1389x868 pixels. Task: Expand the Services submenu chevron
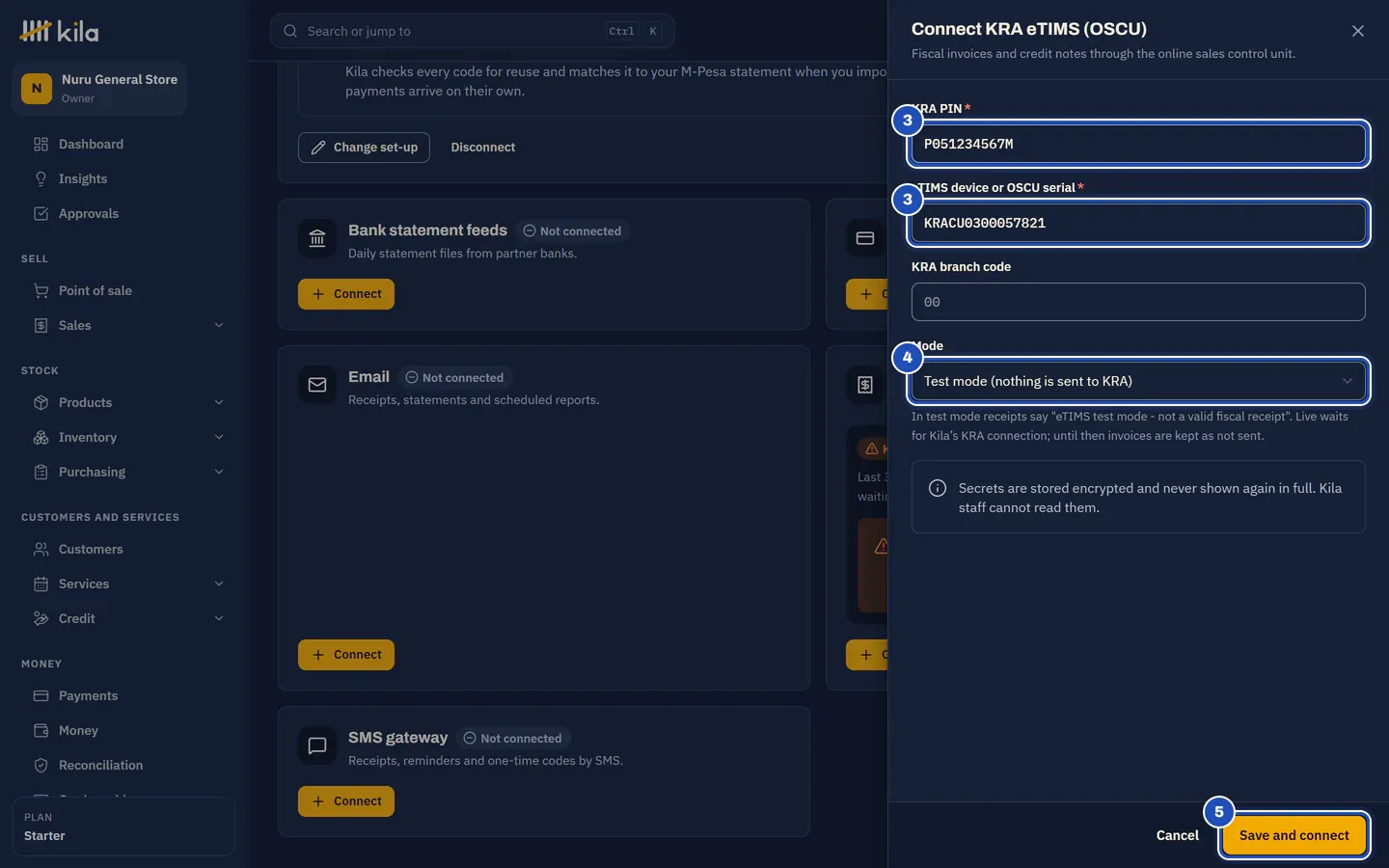pos(219,583)
